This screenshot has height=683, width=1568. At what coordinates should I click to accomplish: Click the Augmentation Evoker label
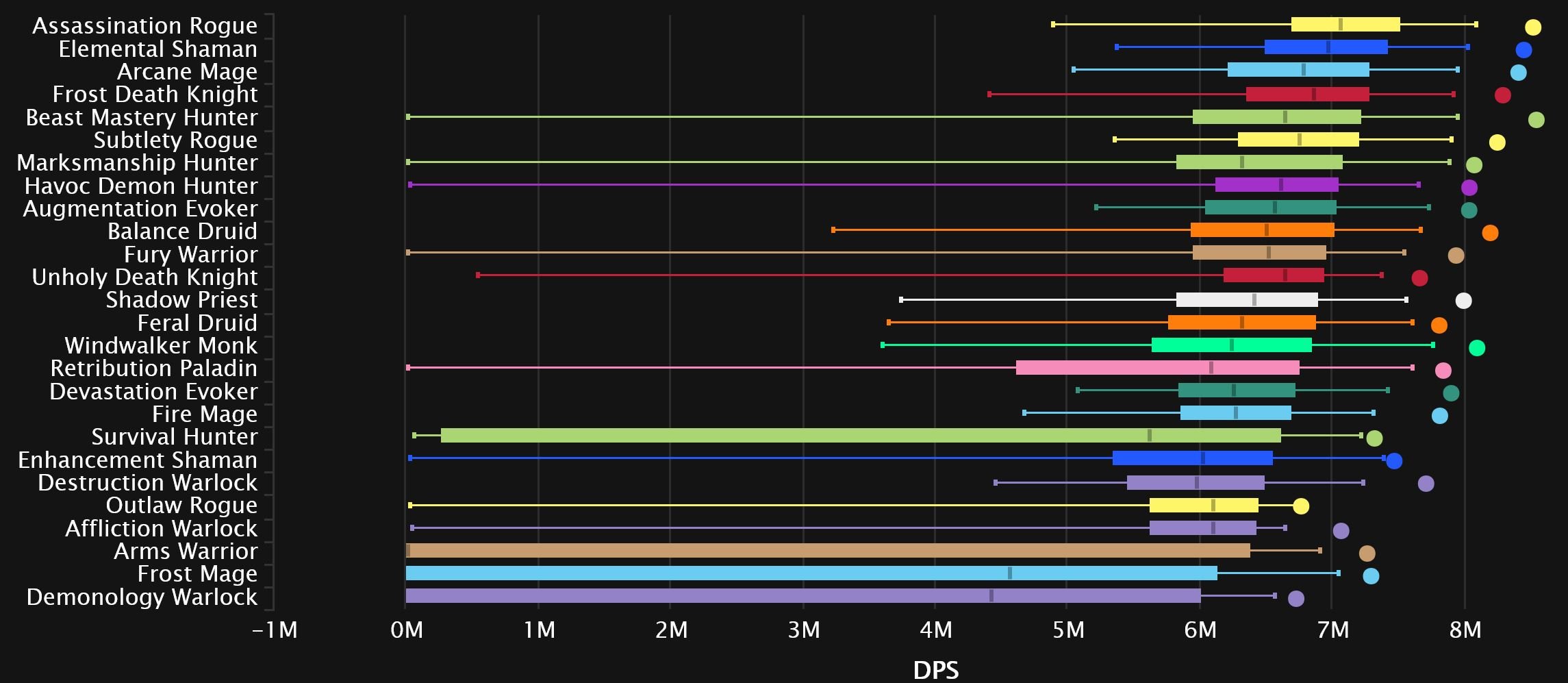coord(140,208)
